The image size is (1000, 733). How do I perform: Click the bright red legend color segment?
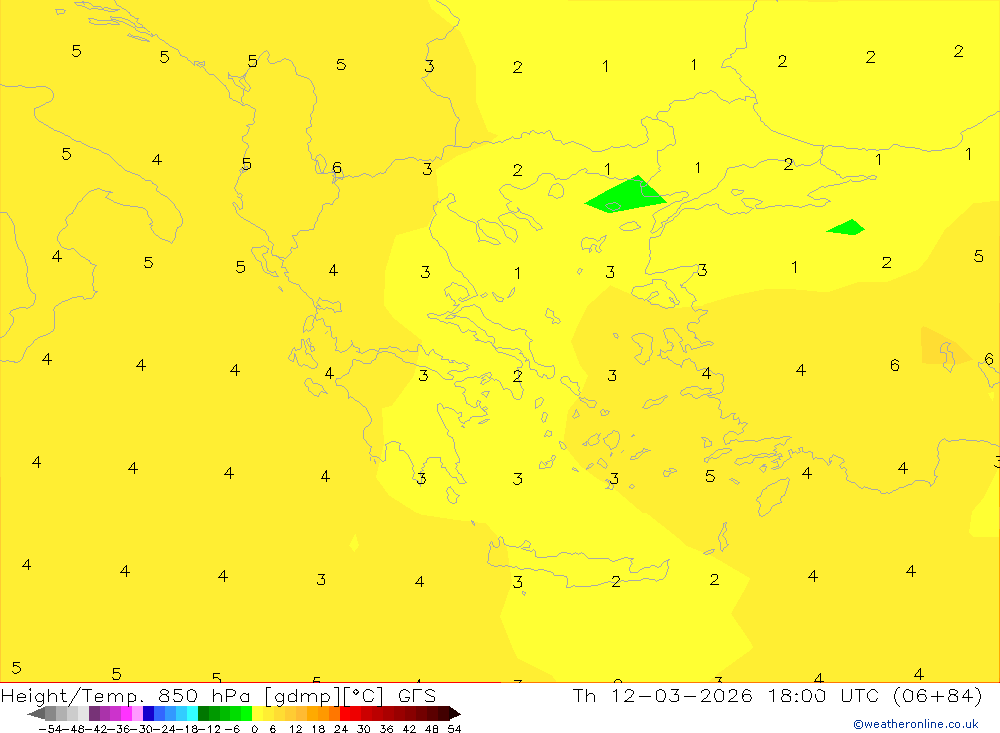[345, 713]
